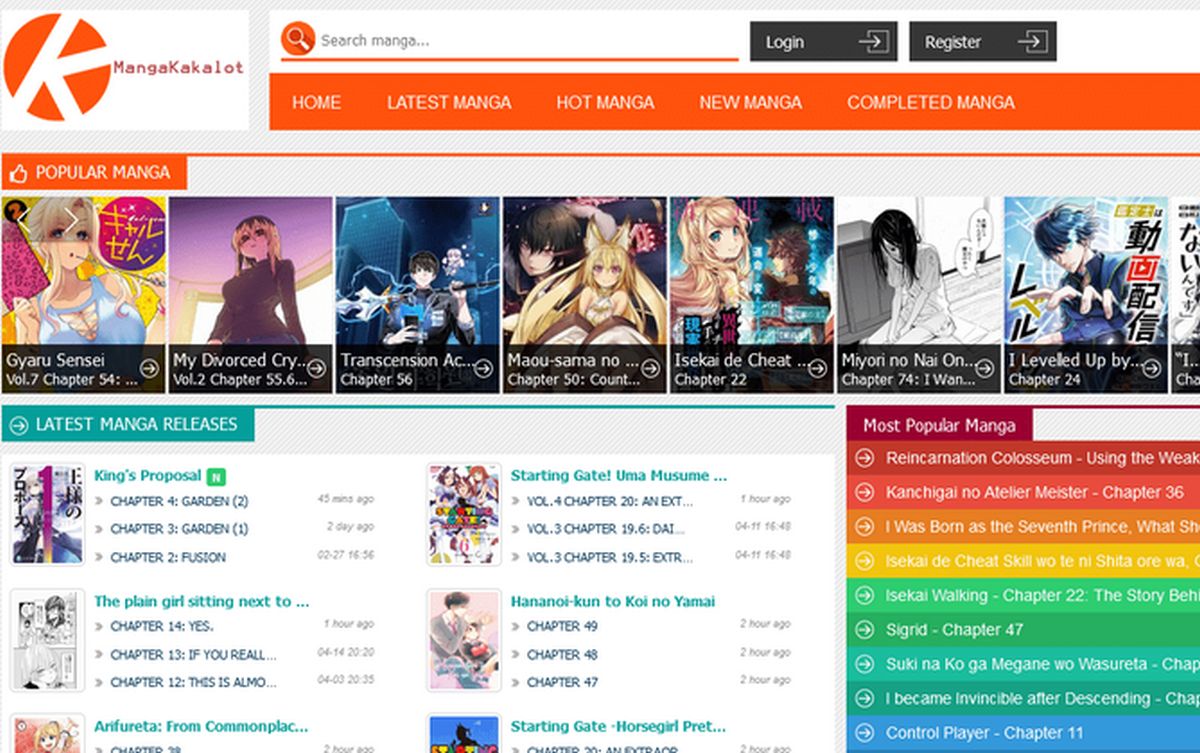Click the arrow icon beside Isekai Walking
1200x753 pixels.
point(866,596)
